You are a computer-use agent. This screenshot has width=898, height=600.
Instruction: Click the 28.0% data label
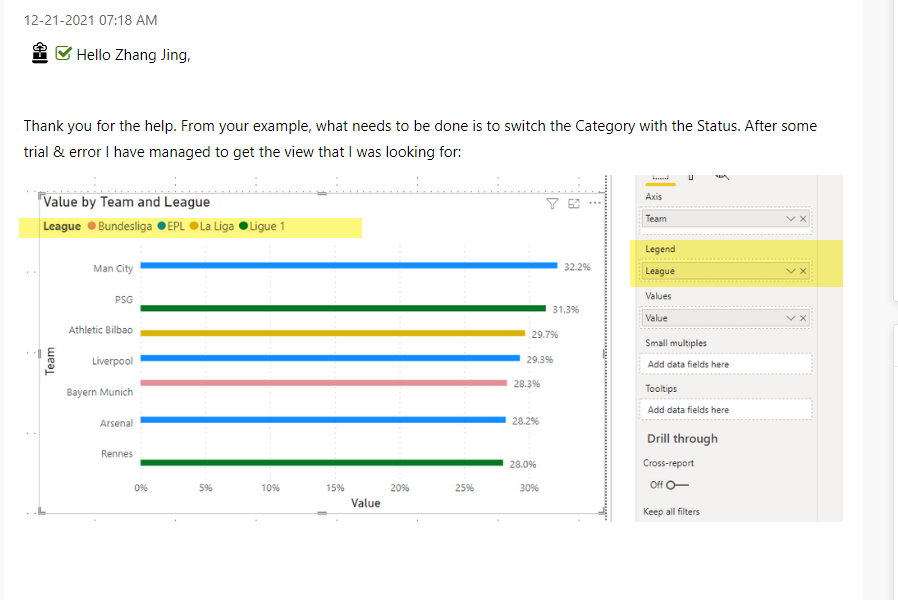[523, 464]
